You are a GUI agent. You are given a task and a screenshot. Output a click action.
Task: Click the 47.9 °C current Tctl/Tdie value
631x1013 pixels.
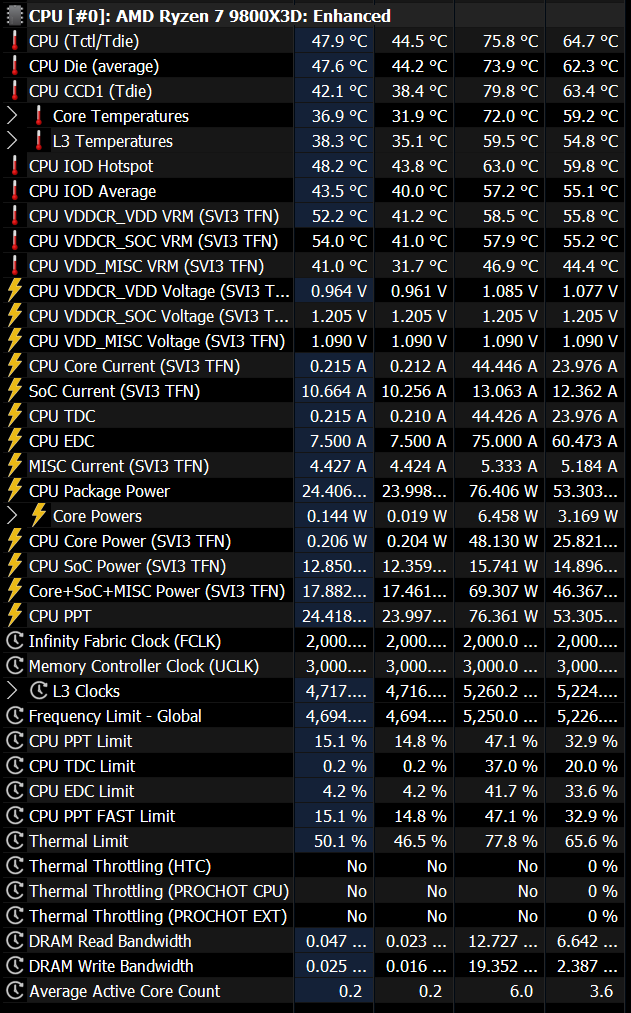340,41
